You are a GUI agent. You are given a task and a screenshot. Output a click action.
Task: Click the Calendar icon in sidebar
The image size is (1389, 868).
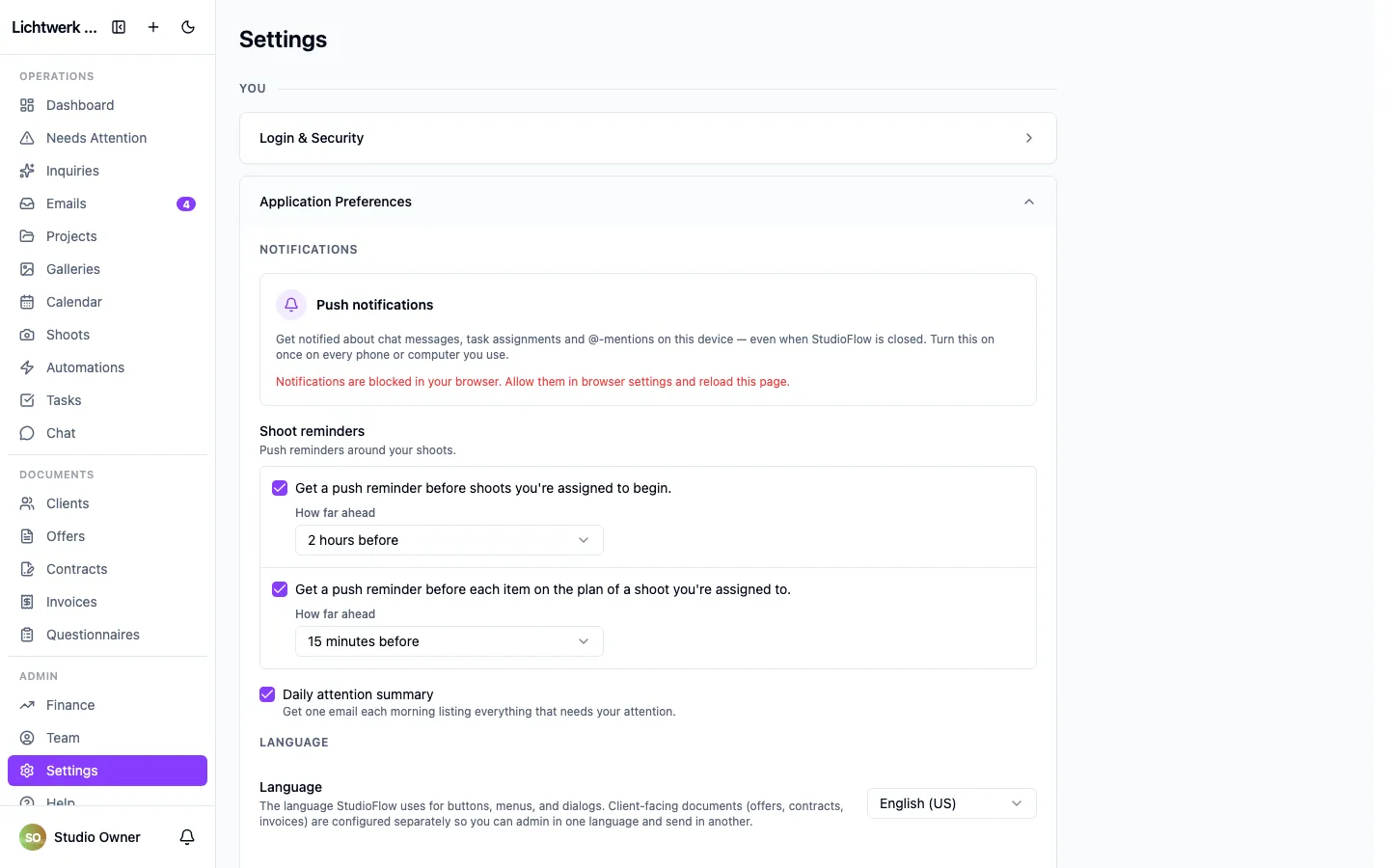[x=27, y=302]
